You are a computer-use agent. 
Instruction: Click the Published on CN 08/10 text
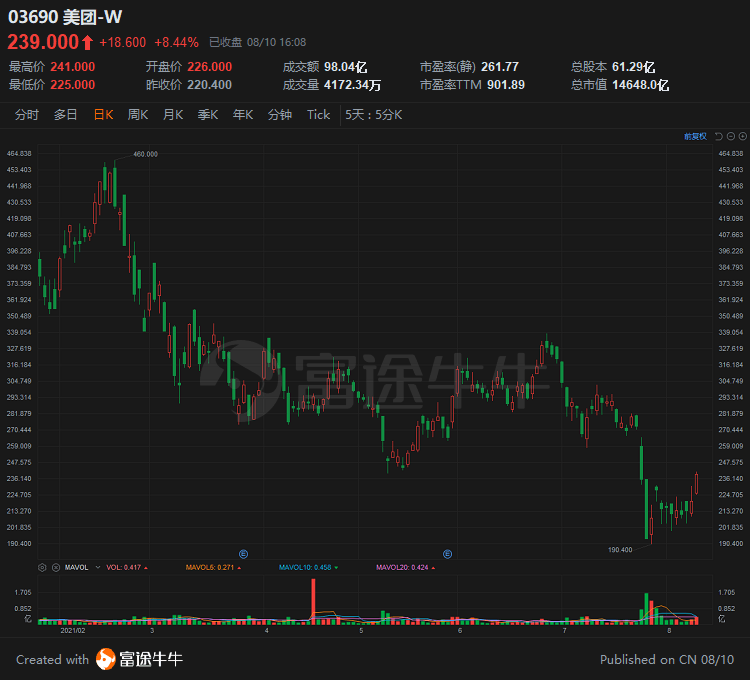[x=667, y=660]
